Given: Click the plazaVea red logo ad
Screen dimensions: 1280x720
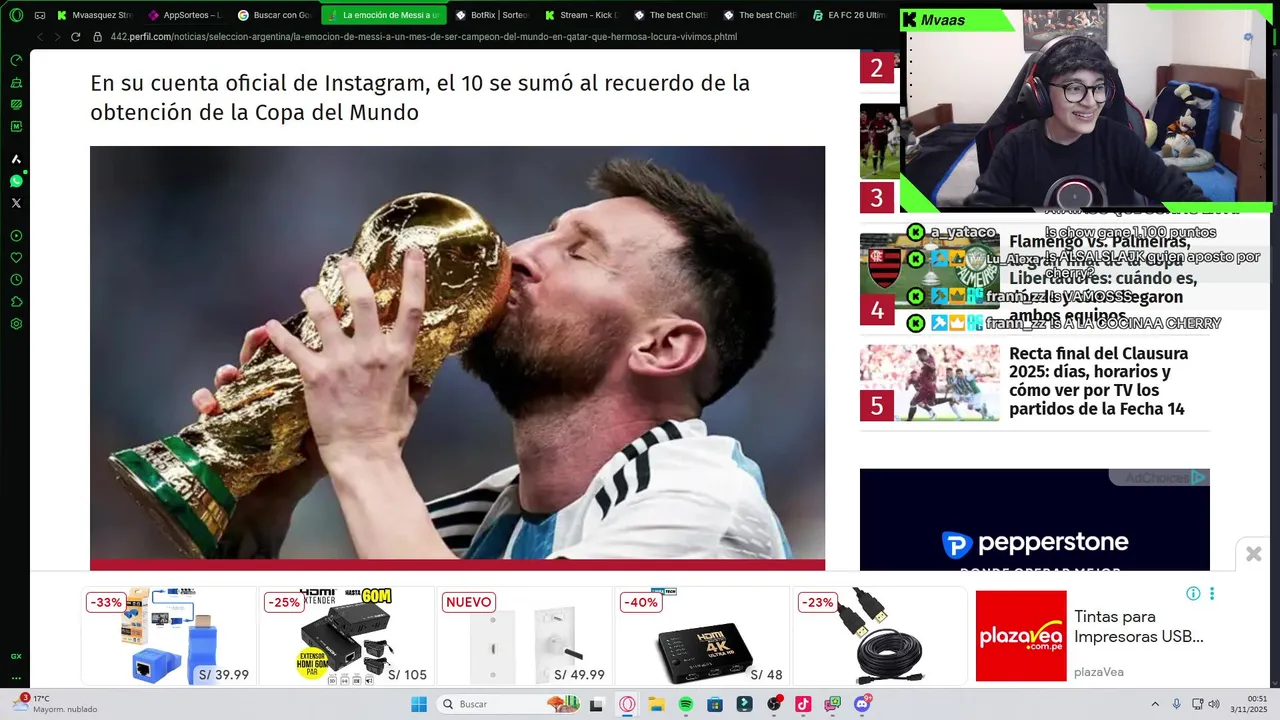Looking at the screenshot, I should pos(1021,636).
